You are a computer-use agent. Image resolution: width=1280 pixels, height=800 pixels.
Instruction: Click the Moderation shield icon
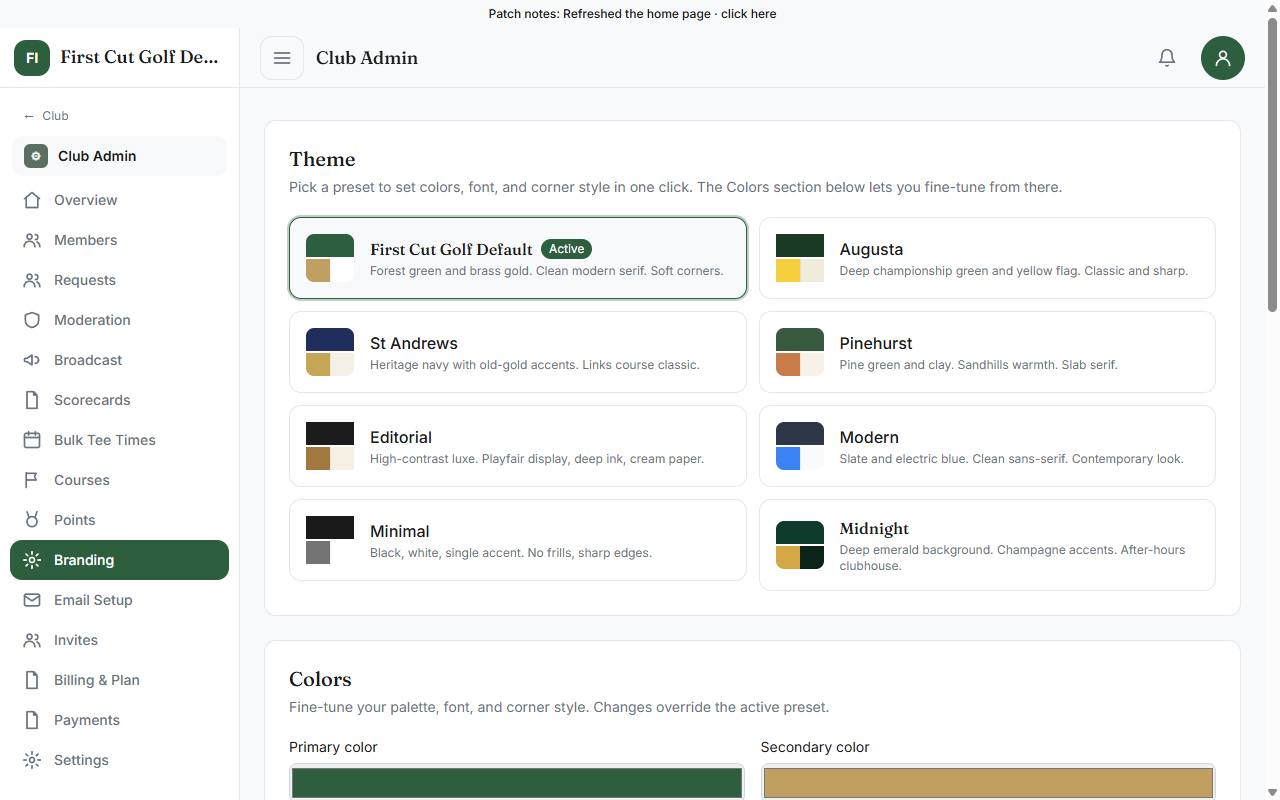coord(32,320)
